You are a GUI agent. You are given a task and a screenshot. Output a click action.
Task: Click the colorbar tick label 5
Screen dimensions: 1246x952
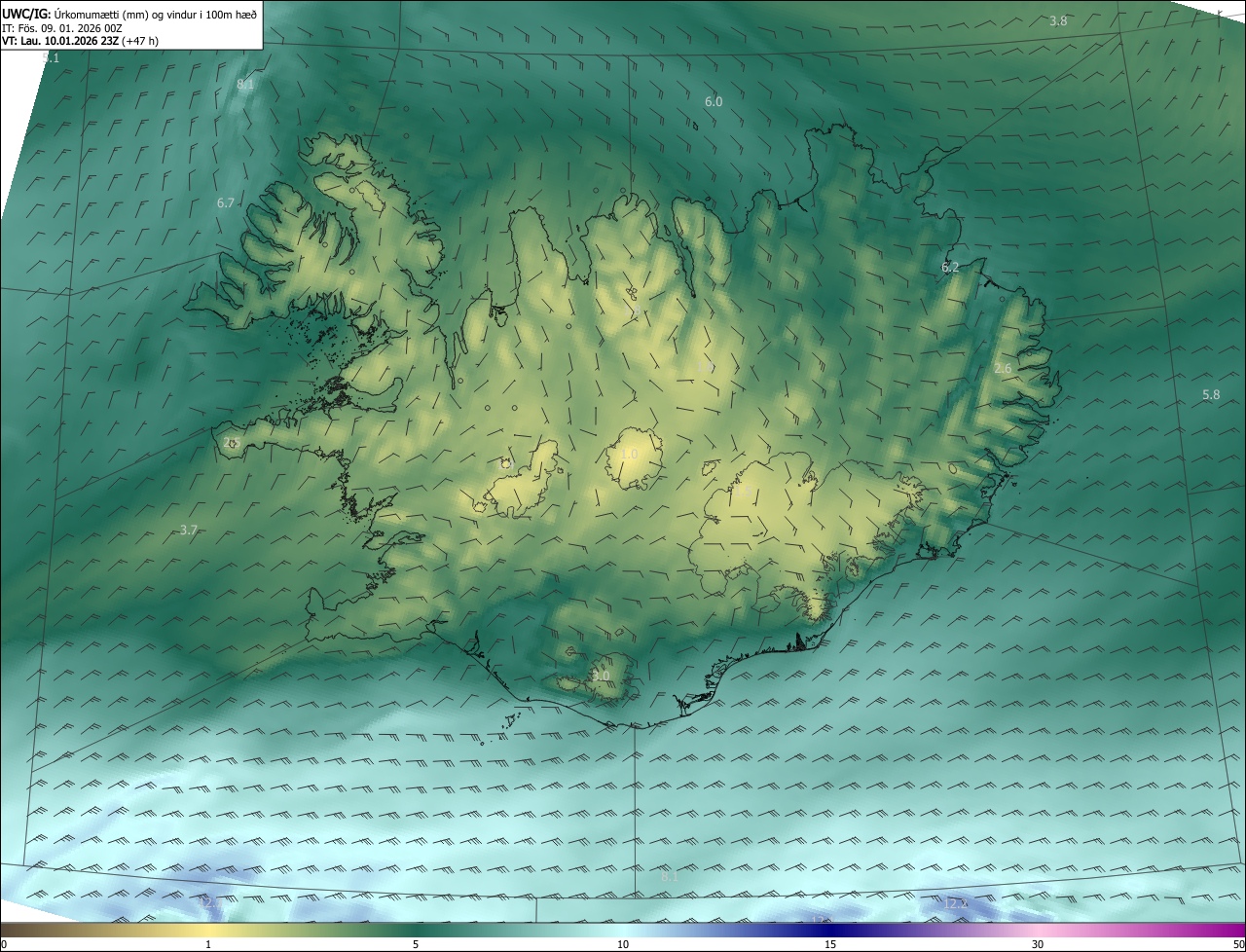(x=416, y=944)
